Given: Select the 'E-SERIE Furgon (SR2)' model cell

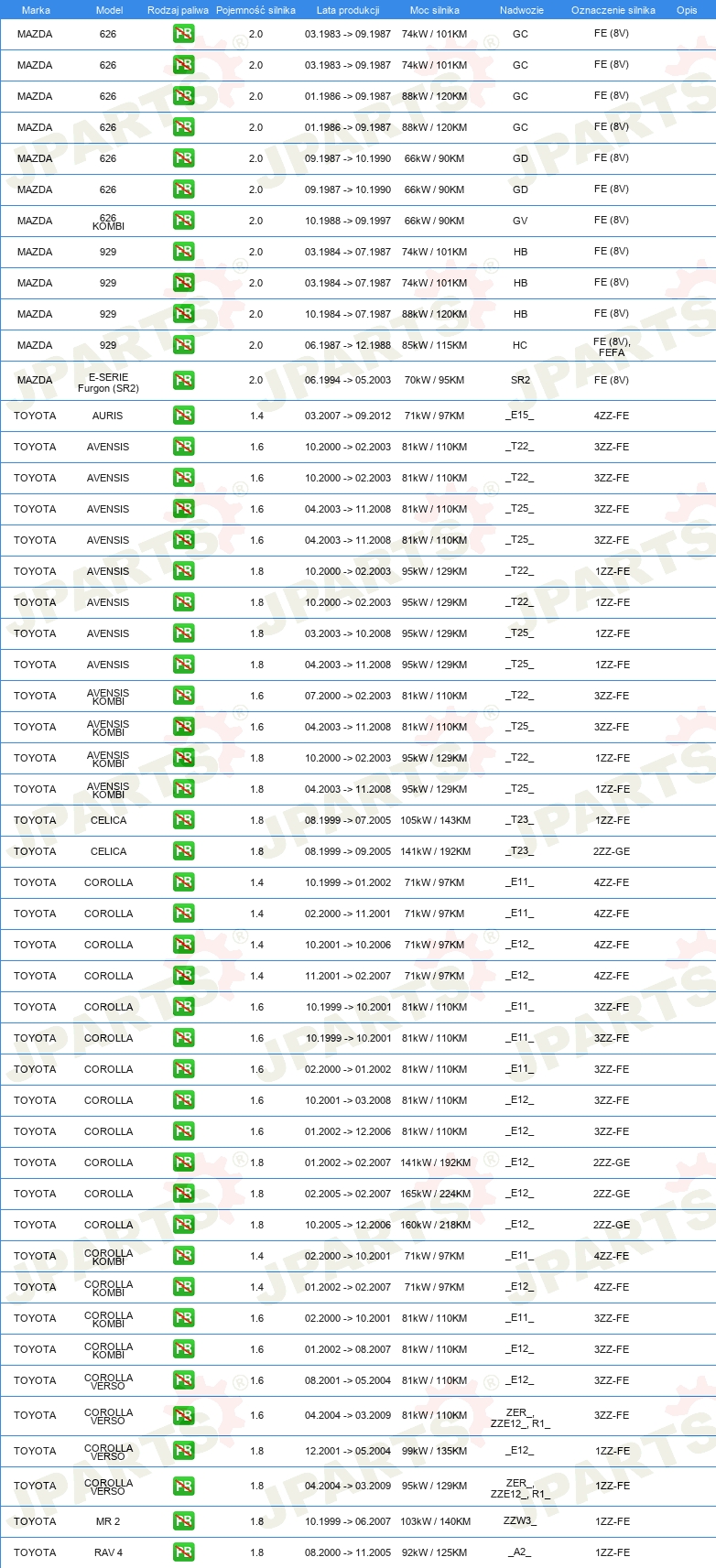Looking at the screenshot, I should click(108, 383).
